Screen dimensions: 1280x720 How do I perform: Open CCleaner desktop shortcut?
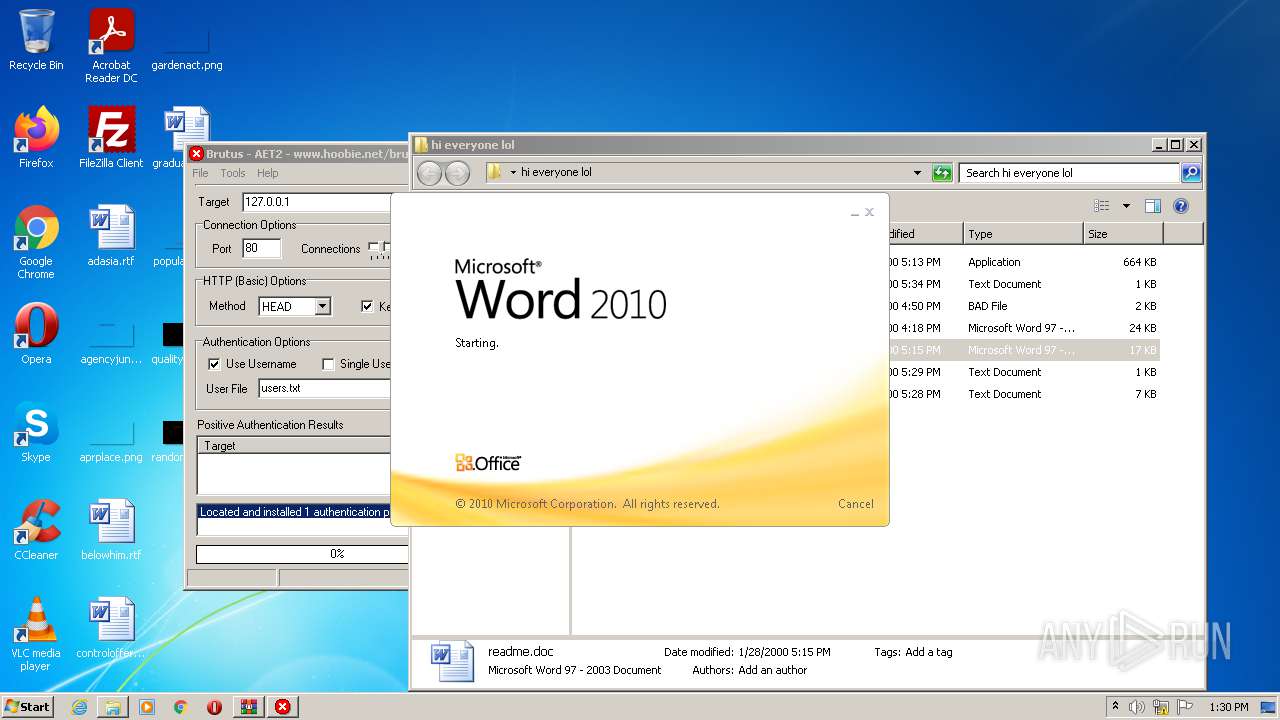[x=36, y=530]
